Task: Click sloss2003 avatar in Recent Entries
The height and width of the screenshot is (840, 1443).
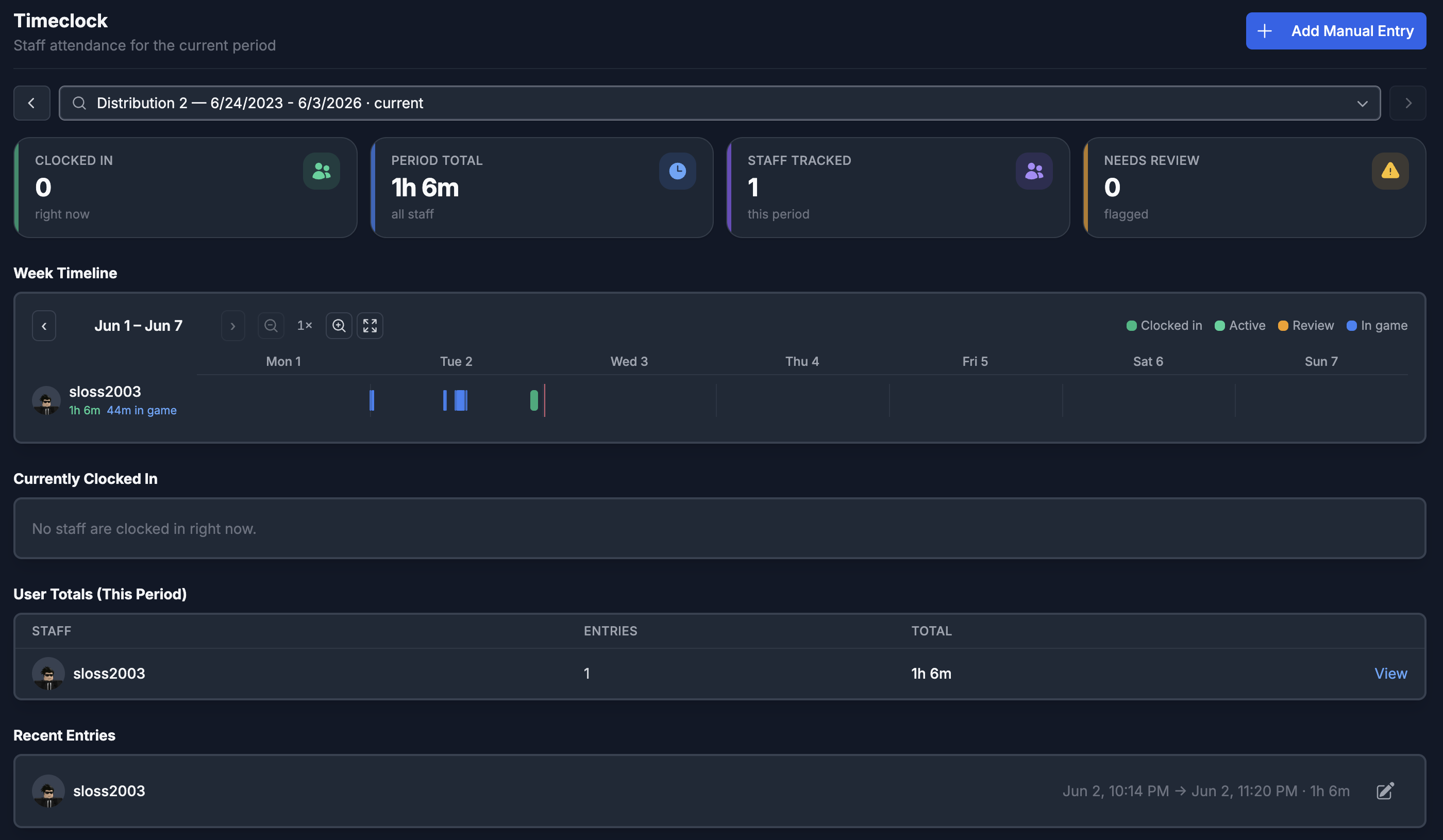Action: [48, 791]
